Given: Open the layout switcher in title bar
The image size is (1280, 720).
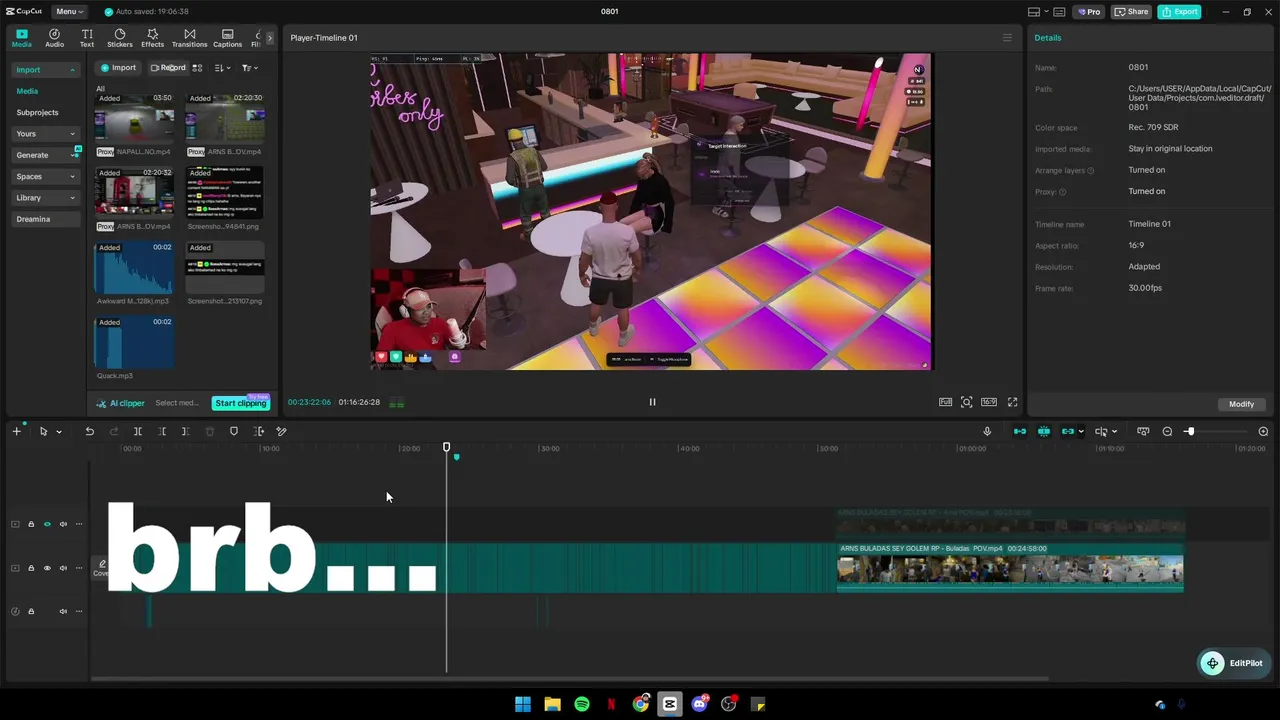Looking at the screenshot, I should (1039, 12).
